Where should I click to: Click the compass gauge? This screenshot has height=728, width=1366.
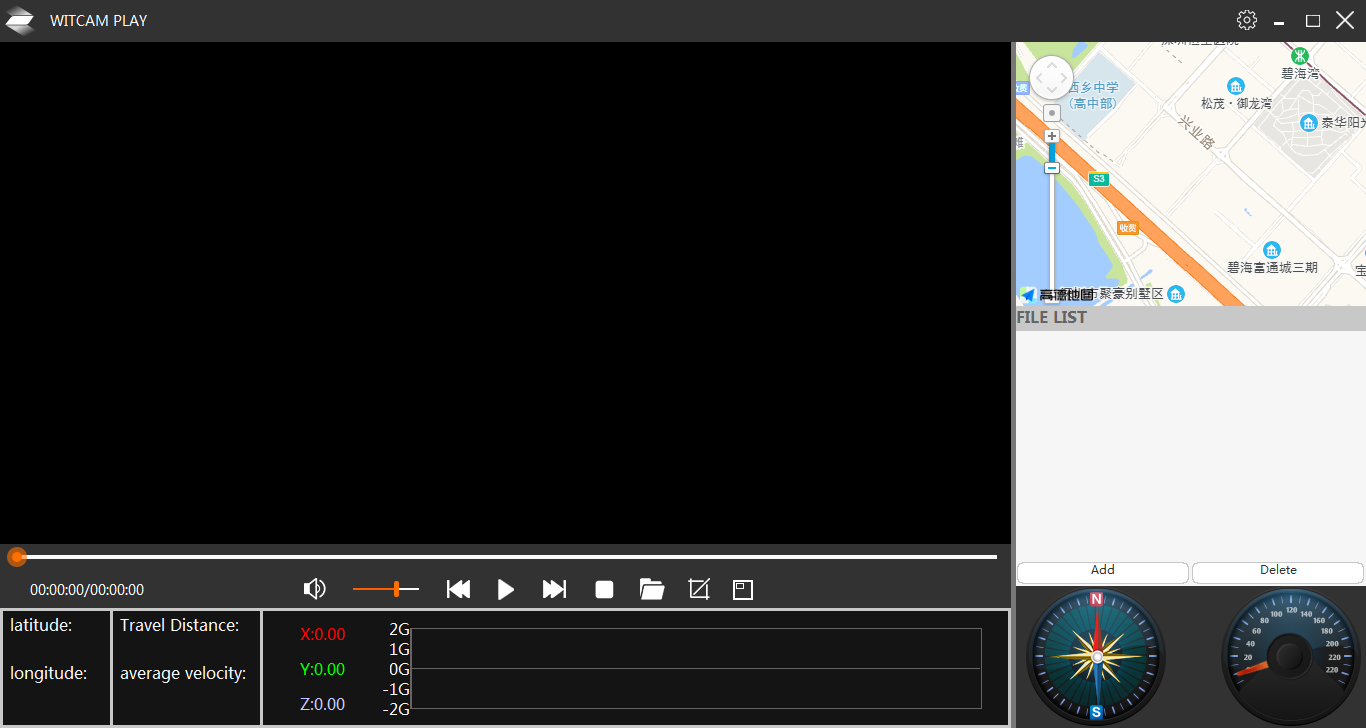tap(1096, 657)
